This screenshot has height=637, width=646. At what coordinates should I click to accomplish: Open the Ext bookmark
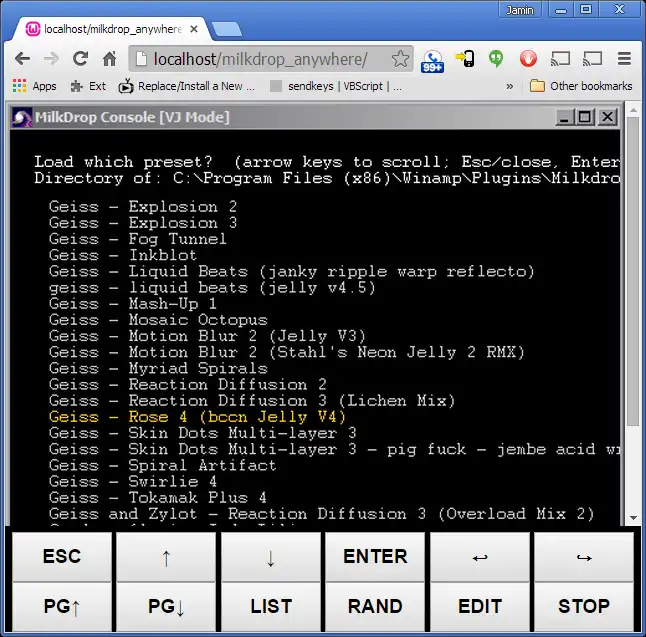pyautogui.click(x=88, y=86)
